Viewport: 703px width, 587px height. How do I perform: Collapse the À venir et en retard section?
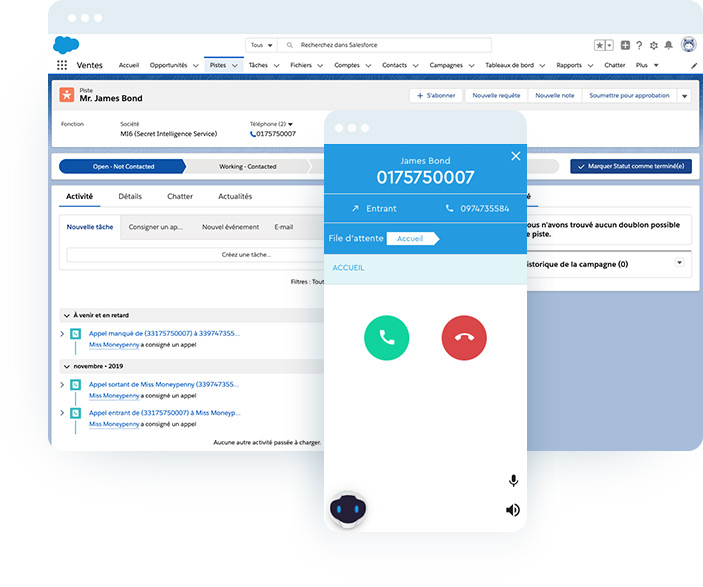point(66,316)
